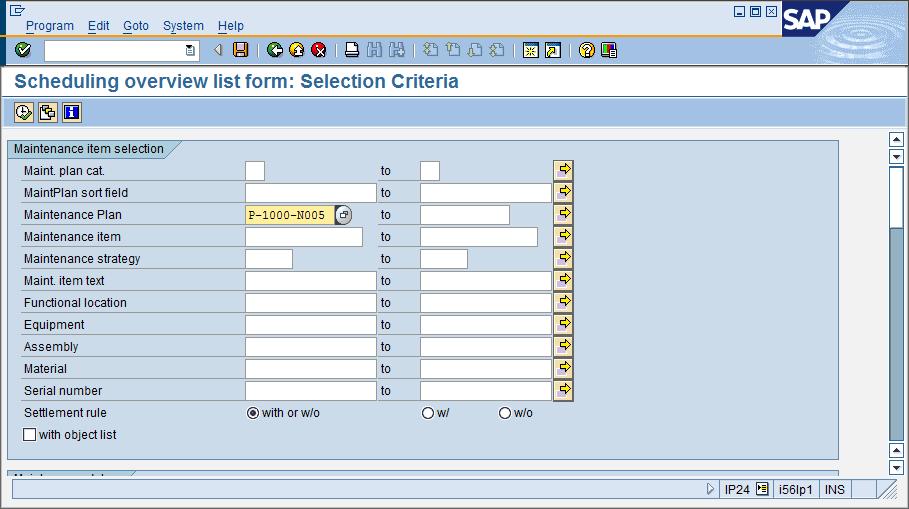Viewport: 909px width, 509px height.
Task: Click the multiple selection arrow for MaintPlan sort field
Action: tap(563, 192)
